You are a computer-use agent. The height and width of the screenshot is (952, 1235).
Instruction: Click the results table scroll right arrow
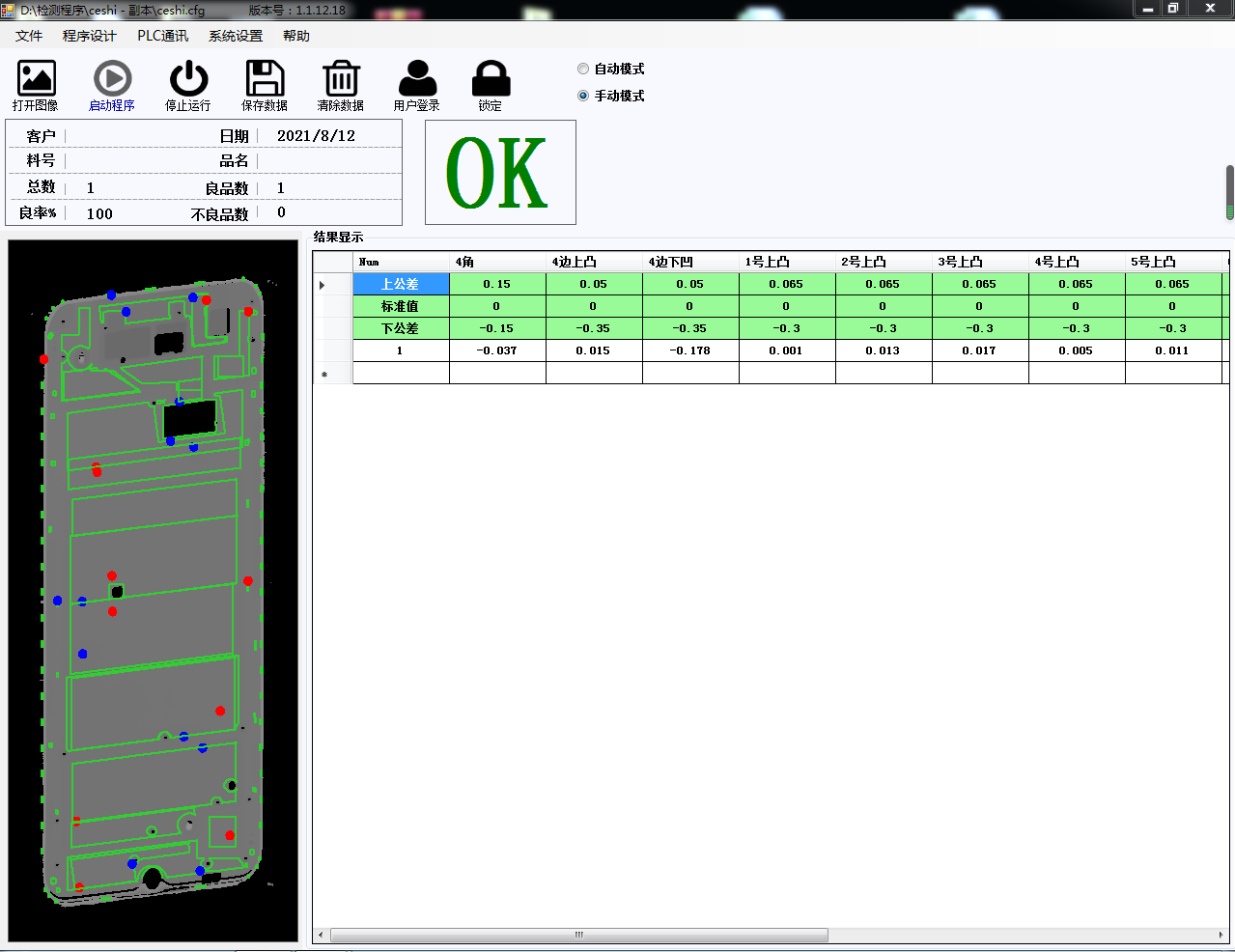coord(1221,935)
